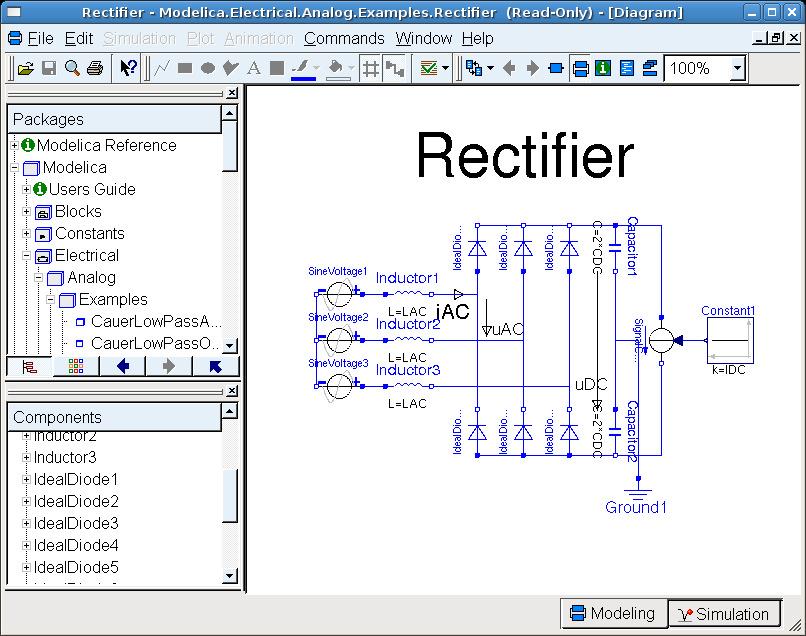
Task: Select Constant1 block in diagram
Action: click(730, 340)
